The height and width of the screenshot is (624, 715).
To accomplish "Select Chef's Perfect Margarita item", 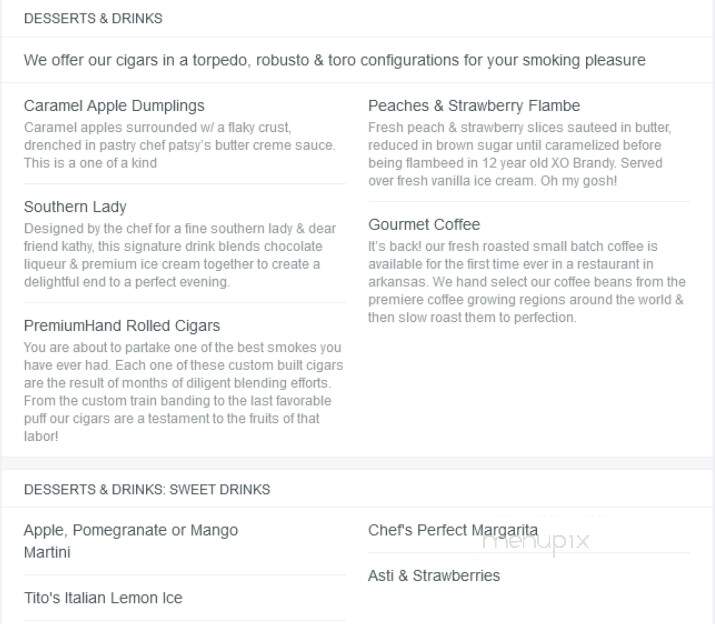I will pos(453,530).
